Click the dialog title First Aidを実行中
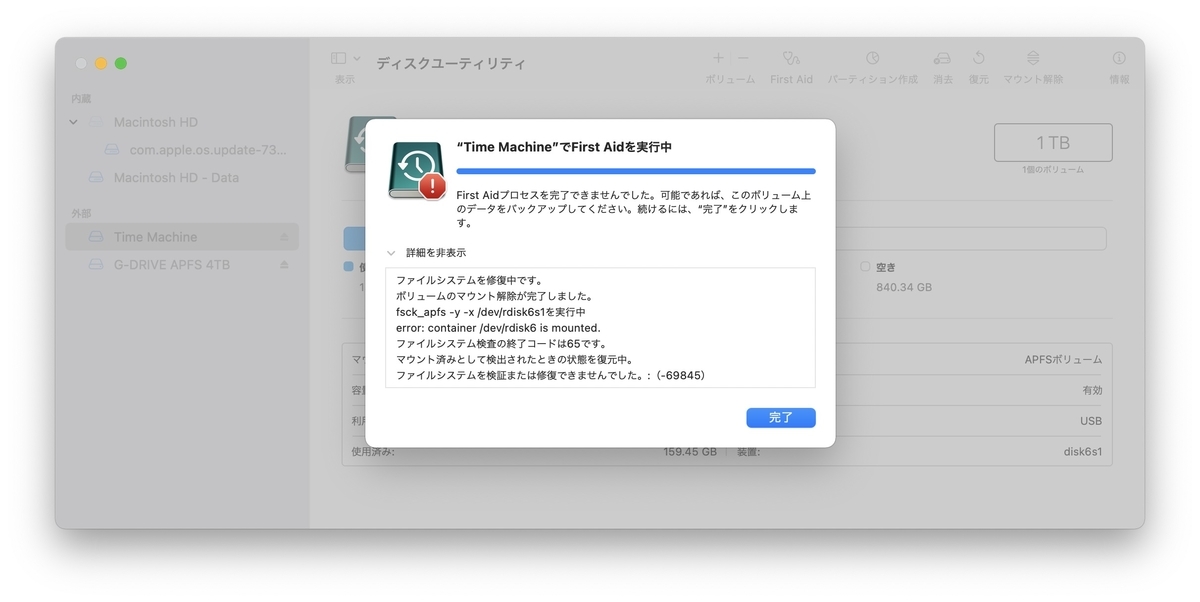This screenshot has height=602, width=1200. pyautogui.click(x=563, y=147)
